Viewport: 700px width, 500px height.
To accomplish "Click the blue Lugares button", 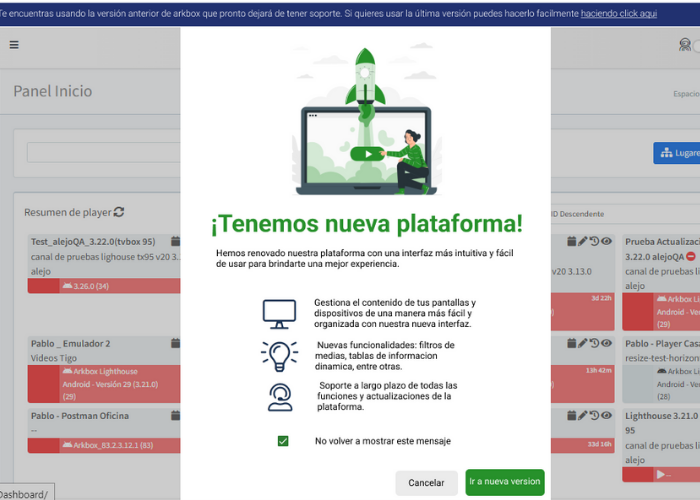I will pyautogui.click(x=677, y=153).
